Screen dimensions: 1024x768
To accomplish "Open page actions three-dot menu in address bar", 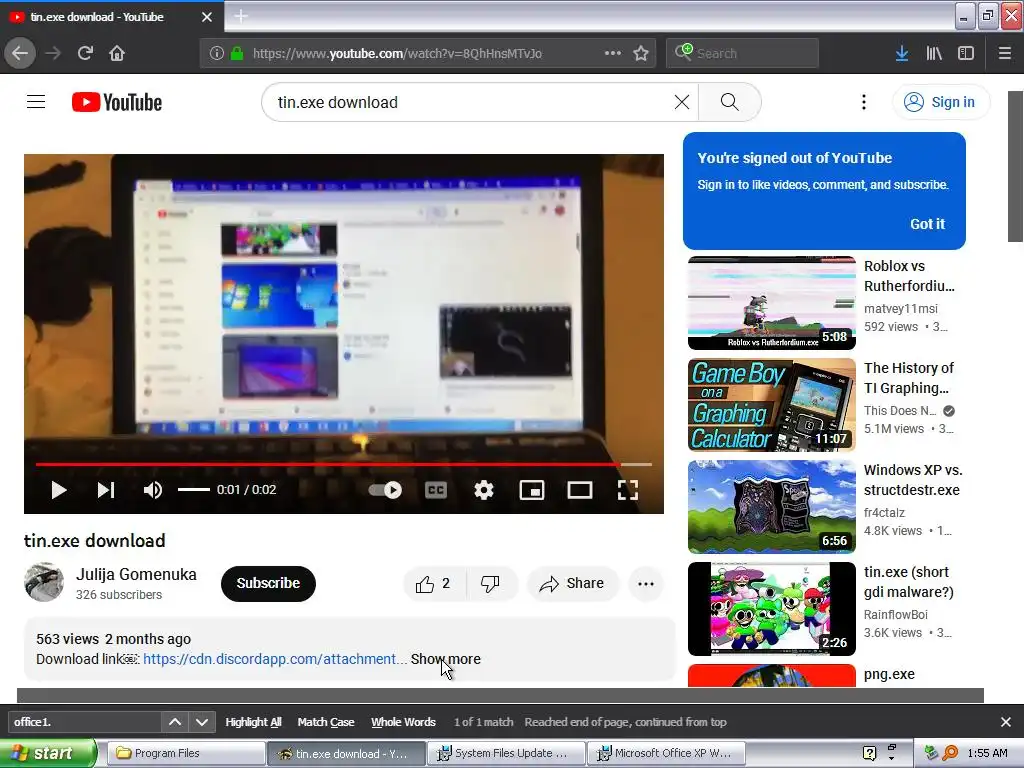I will pos(613,53).
